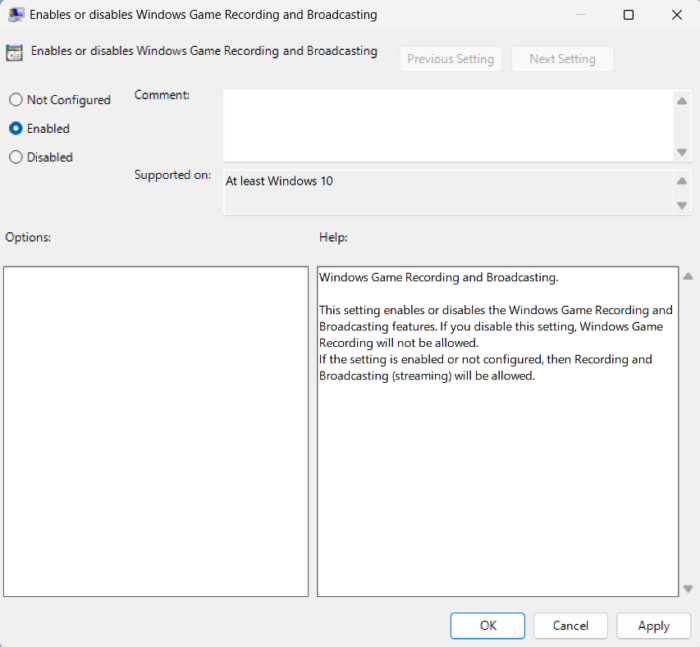The image size is (700, 647).
Task: Click the title bar application icon
Action: coord(16,15)
